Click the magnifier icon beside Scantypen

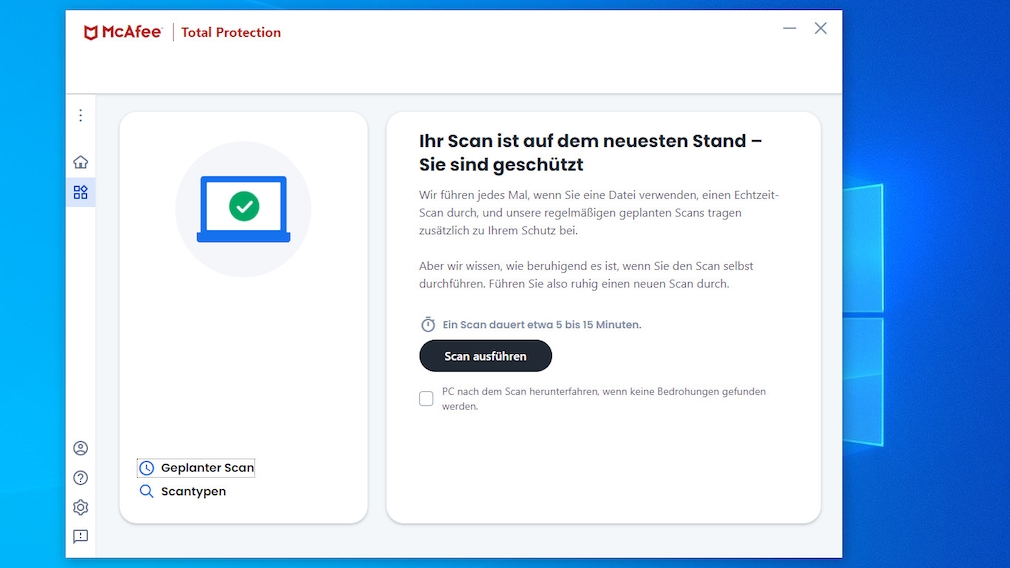(147, 492)
